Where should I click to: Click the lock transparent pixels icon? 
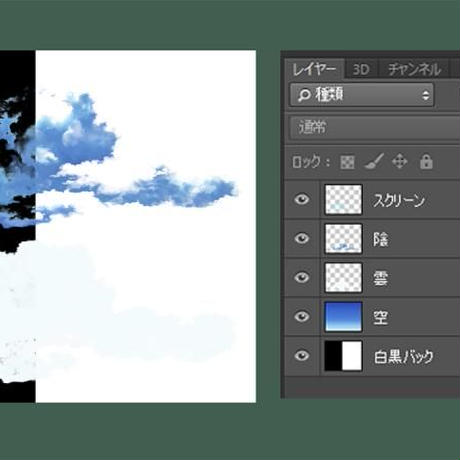[x=347, y=162]
